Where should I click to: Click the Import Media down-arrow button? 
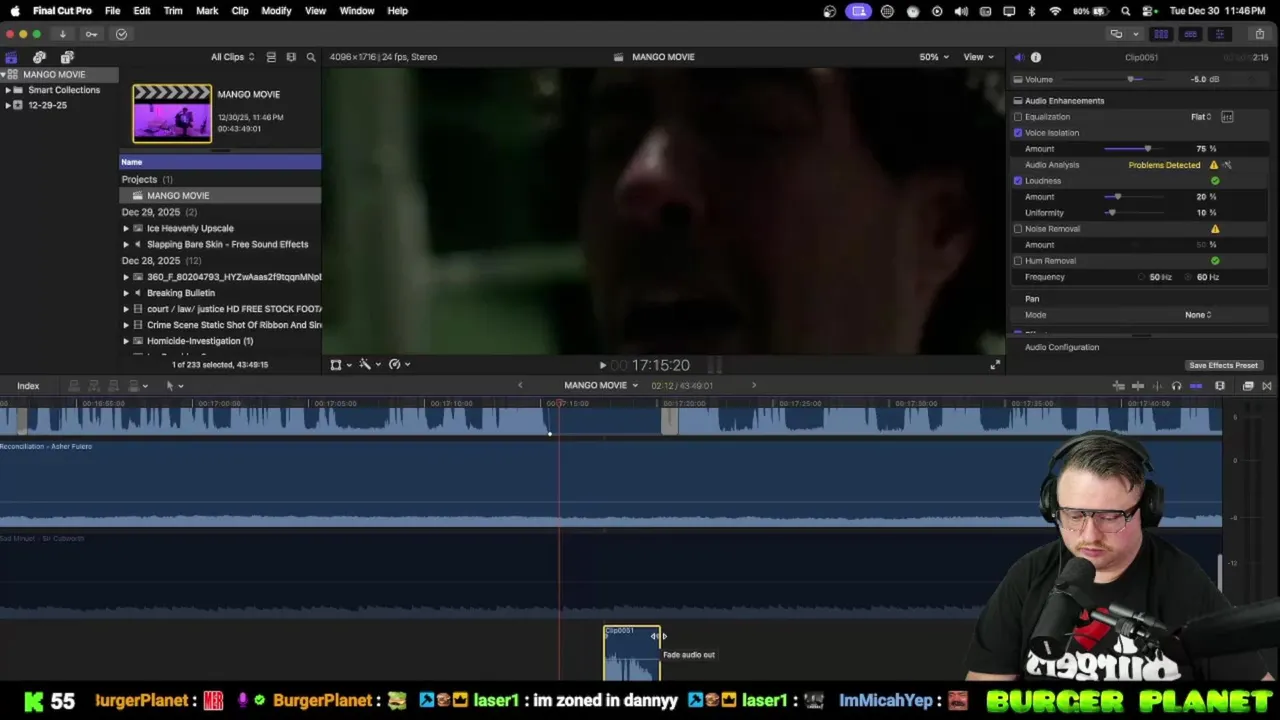(x=62, y=34)
